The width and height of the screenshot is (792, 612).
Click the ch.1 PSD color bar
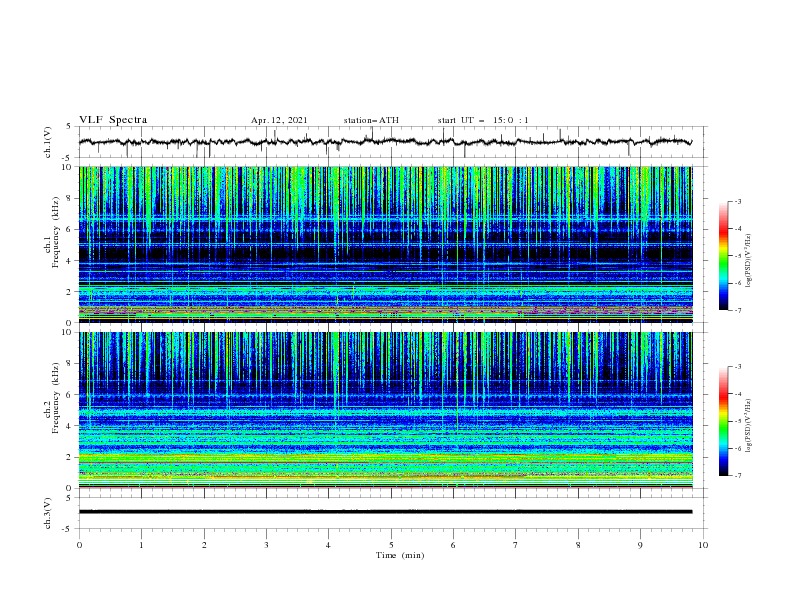tap(723, 256)
